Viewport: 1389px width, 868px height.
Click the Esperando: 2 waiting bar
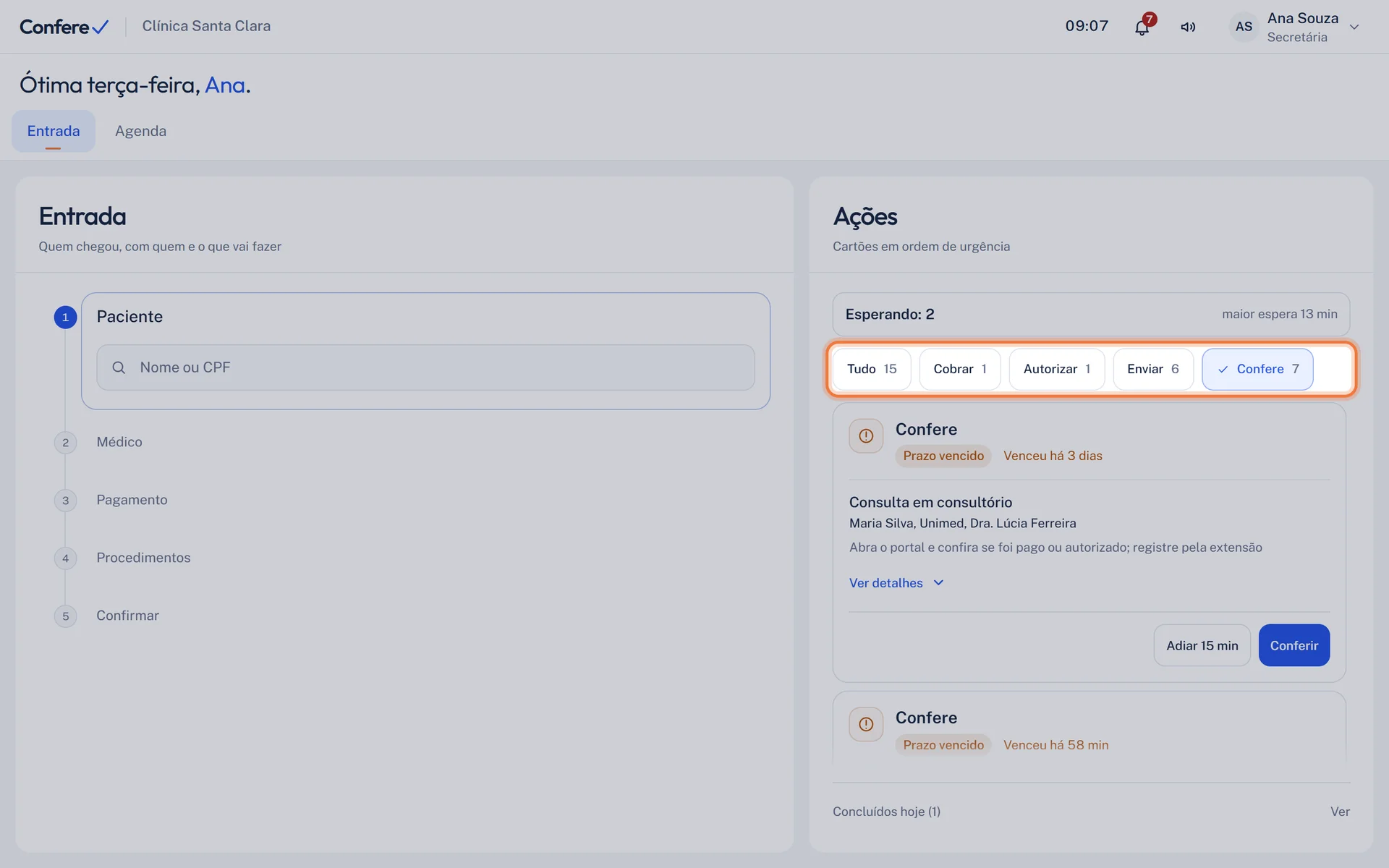coord(1091,314)
